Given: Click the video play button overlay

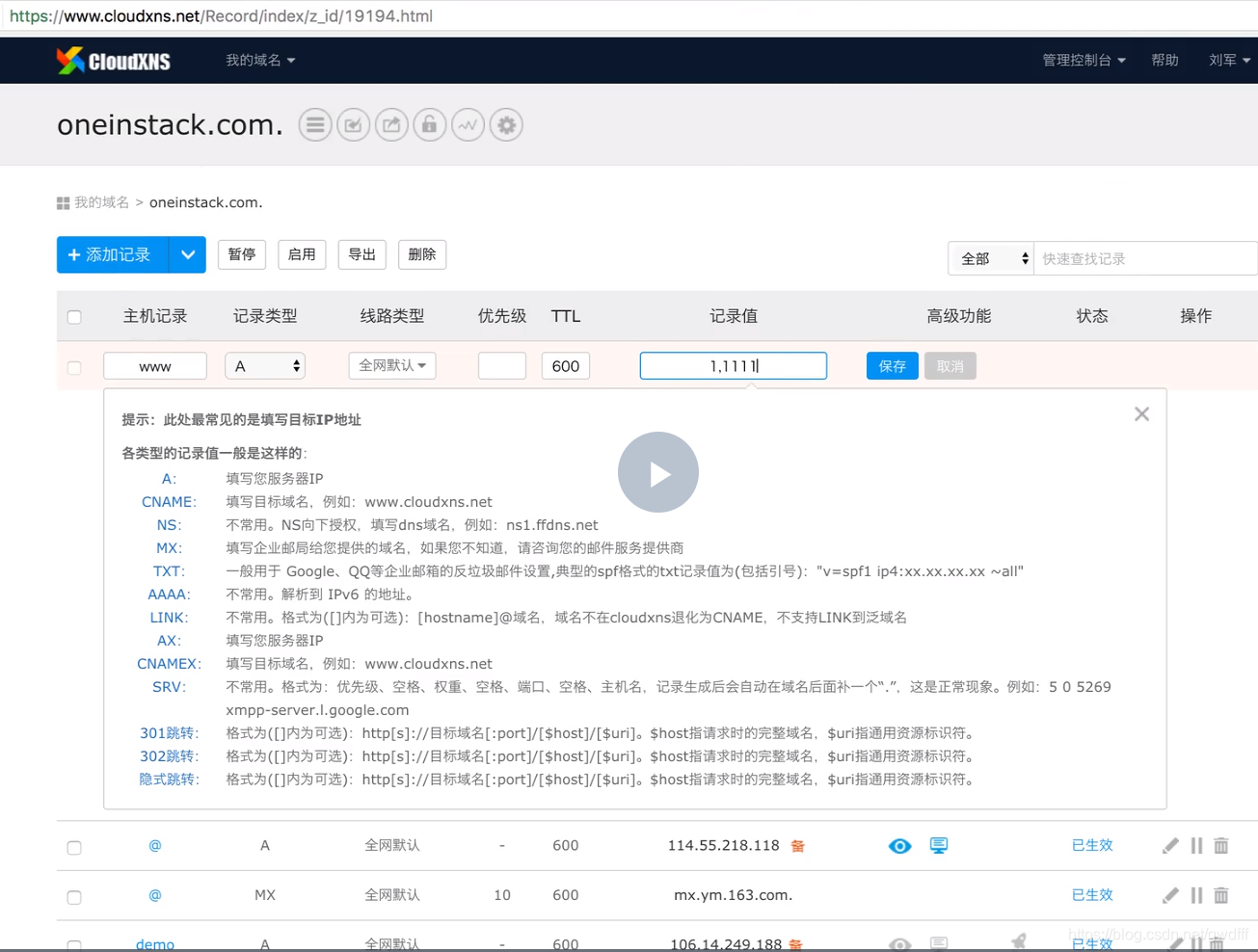Looking at the screenshot, I should coord(658,472).
